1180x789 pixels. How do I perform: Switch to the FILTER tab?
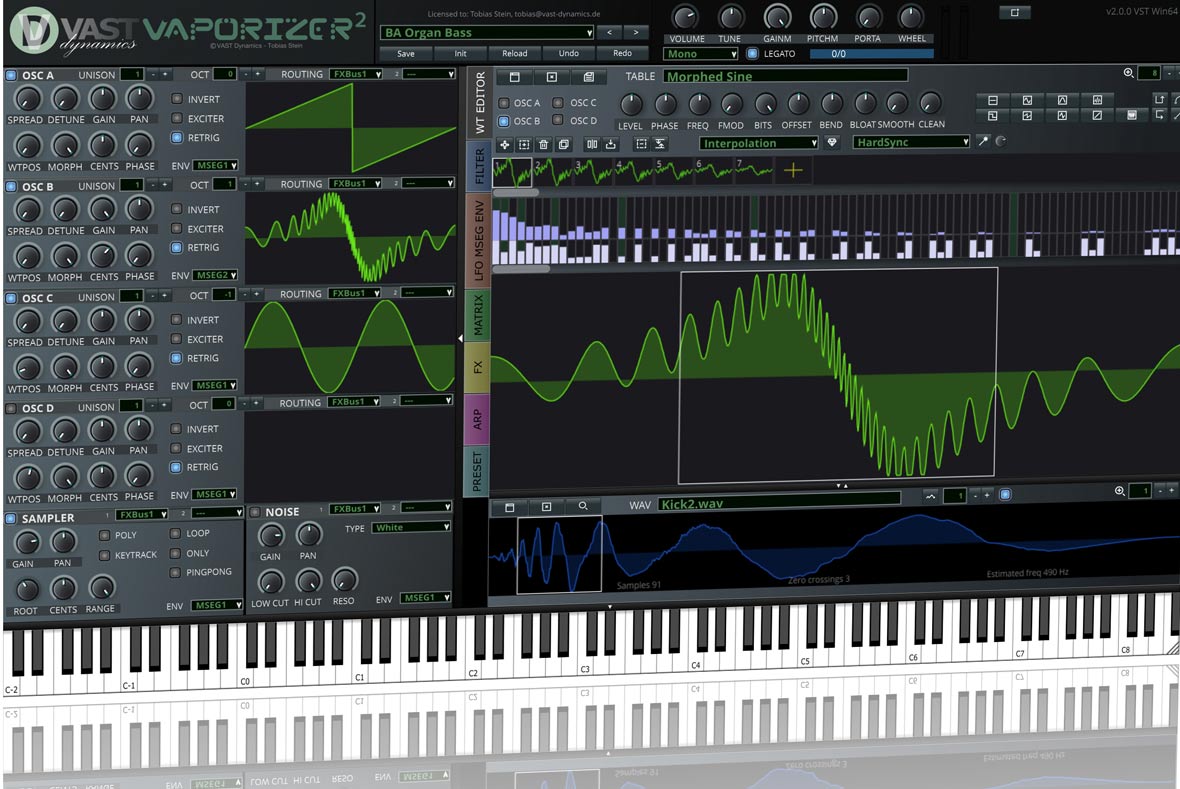pos(478,165)
